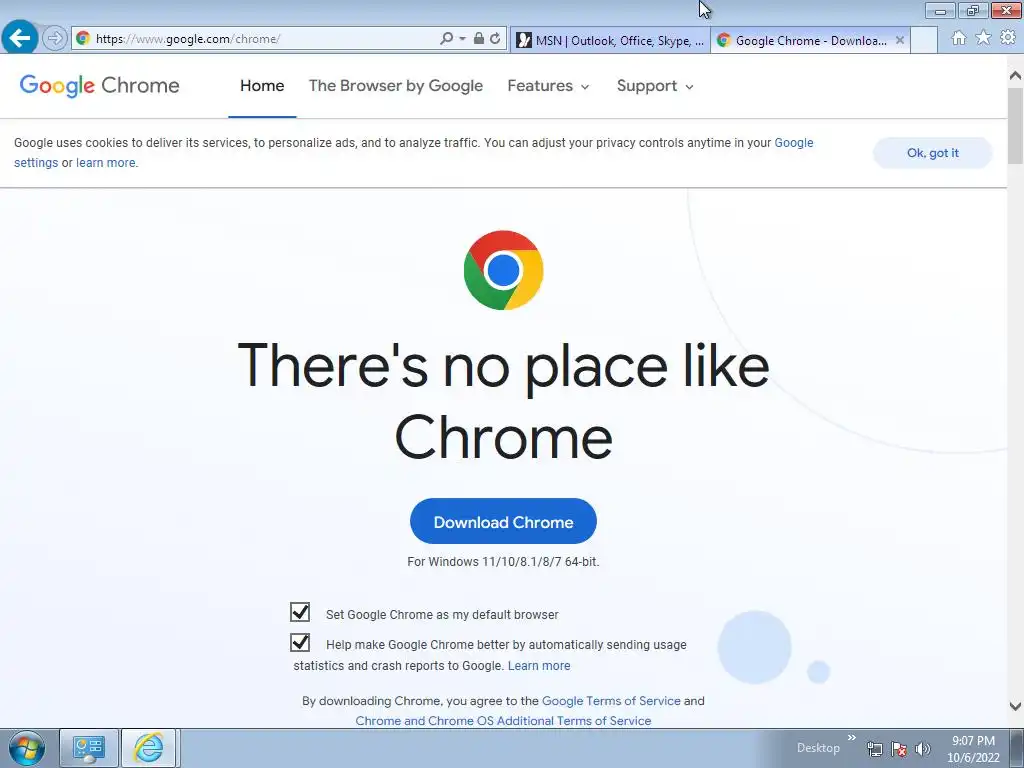The height and width of the screenshot is (768, 1024).
Task: Open Favorites with the star icon
Action: (x=984, y=38)
